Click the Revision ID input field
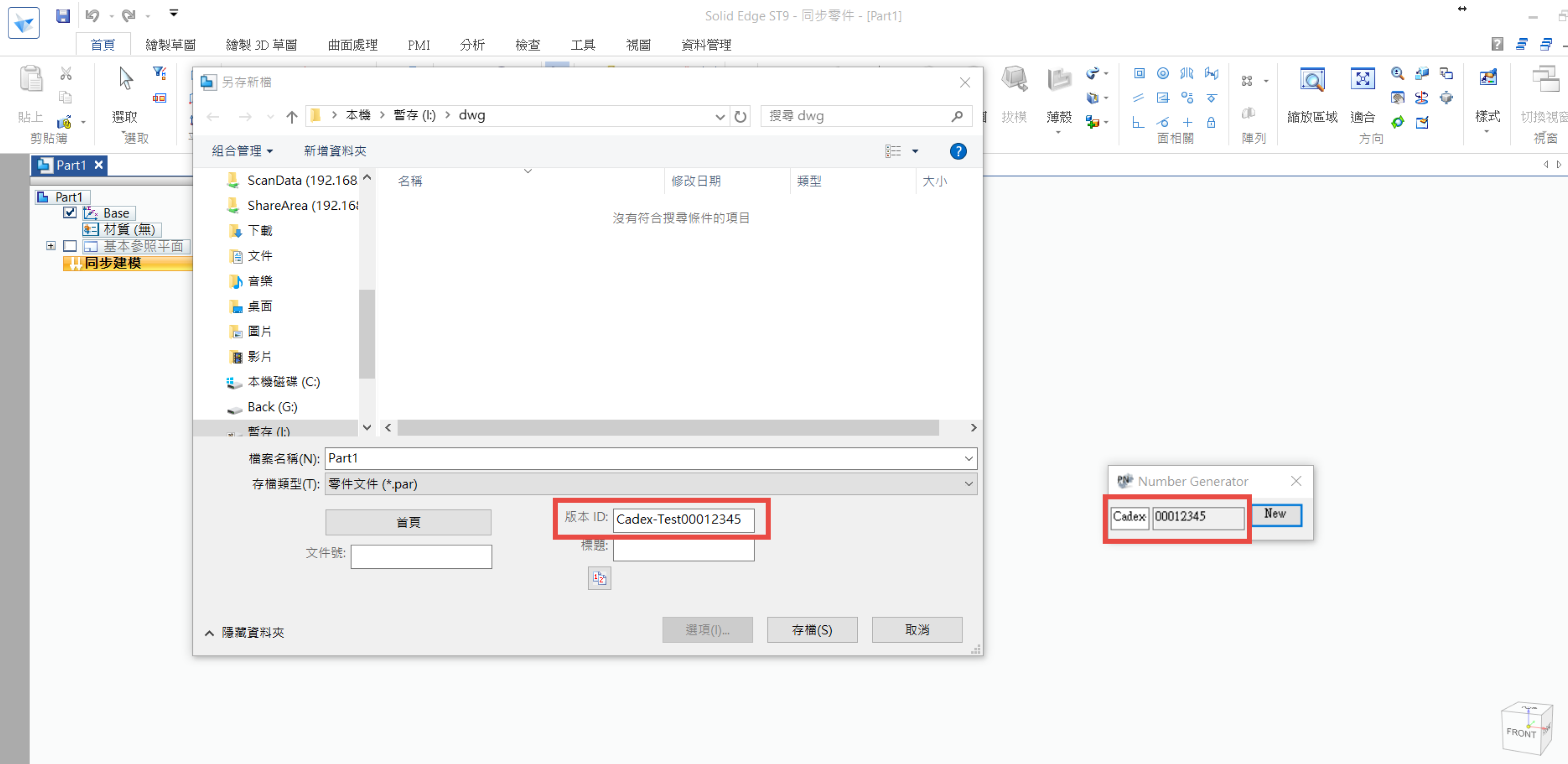 tap(683, 519)
